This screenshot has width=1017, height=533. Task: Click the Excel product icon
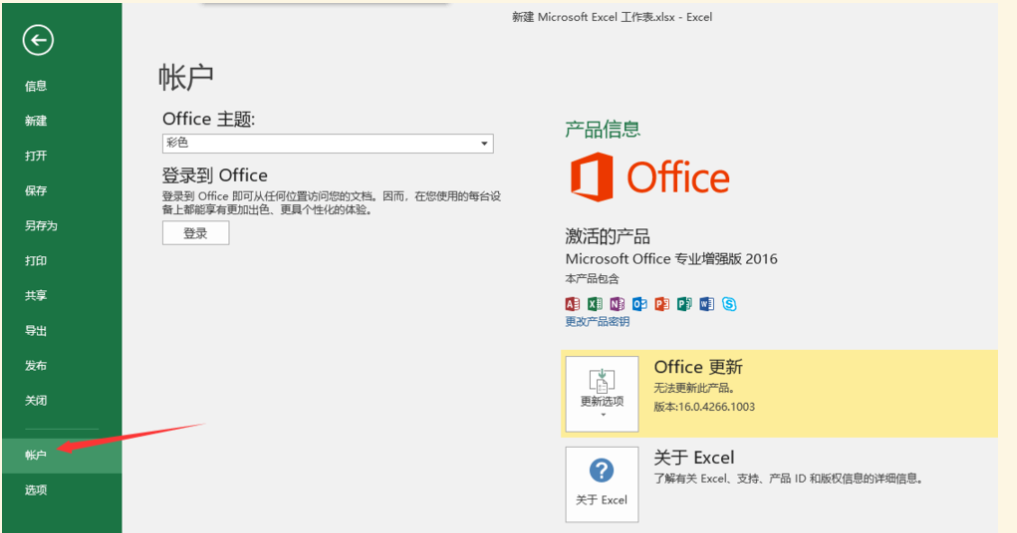[595, 304]
